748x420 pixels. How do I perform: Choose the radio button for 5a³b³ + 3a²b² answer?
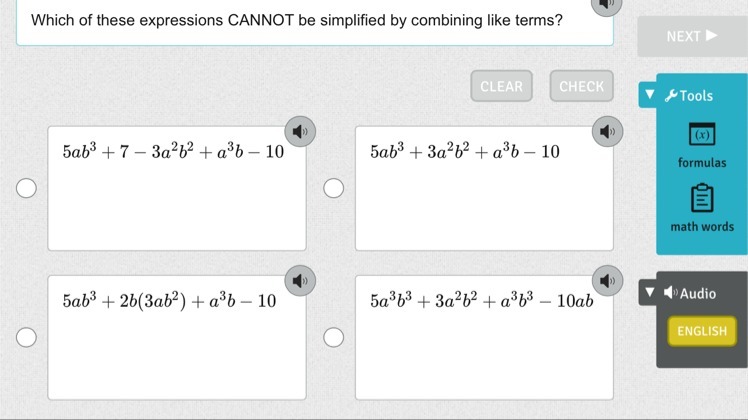tap(334, 337)
